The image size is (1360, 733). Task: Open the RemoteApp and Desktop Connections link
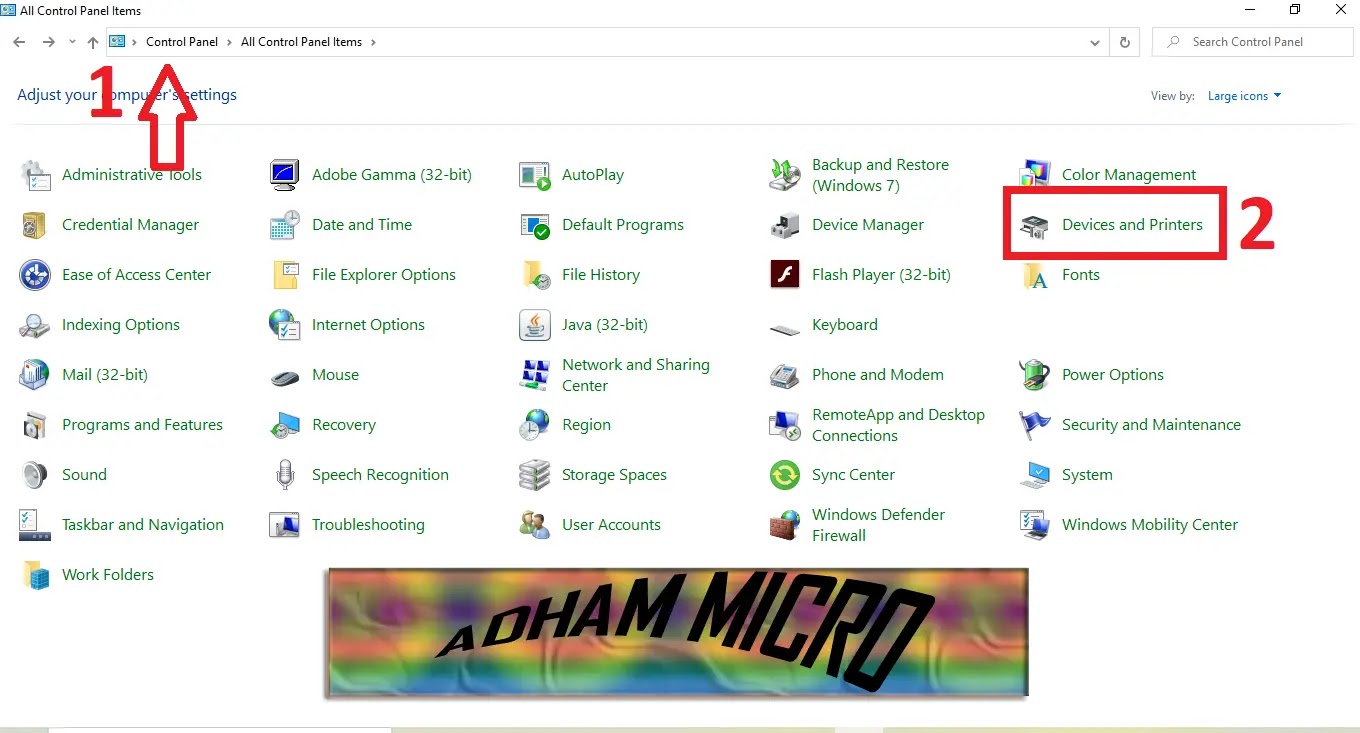pos(898,425)
